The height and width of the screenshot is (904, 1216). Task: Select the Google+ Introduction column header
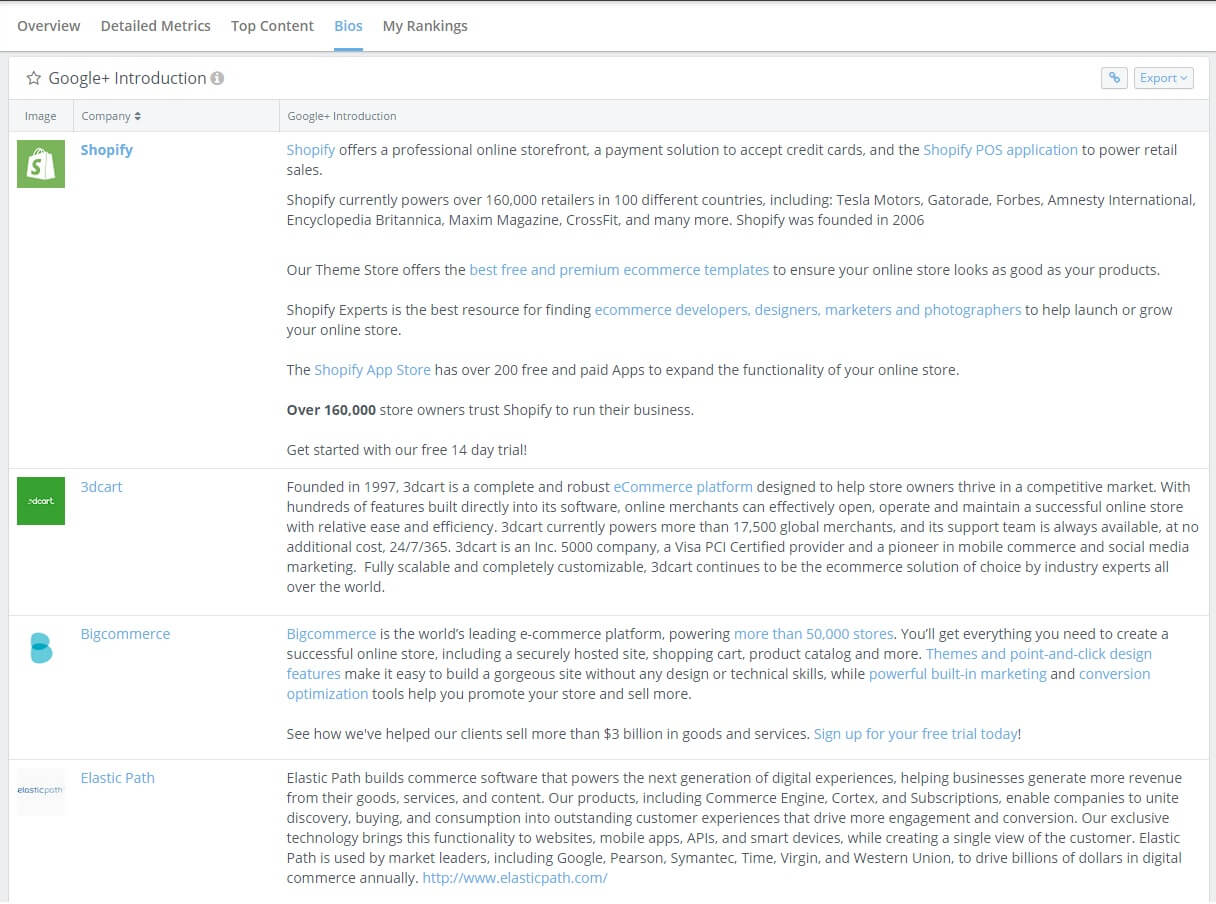pos(342,116)
